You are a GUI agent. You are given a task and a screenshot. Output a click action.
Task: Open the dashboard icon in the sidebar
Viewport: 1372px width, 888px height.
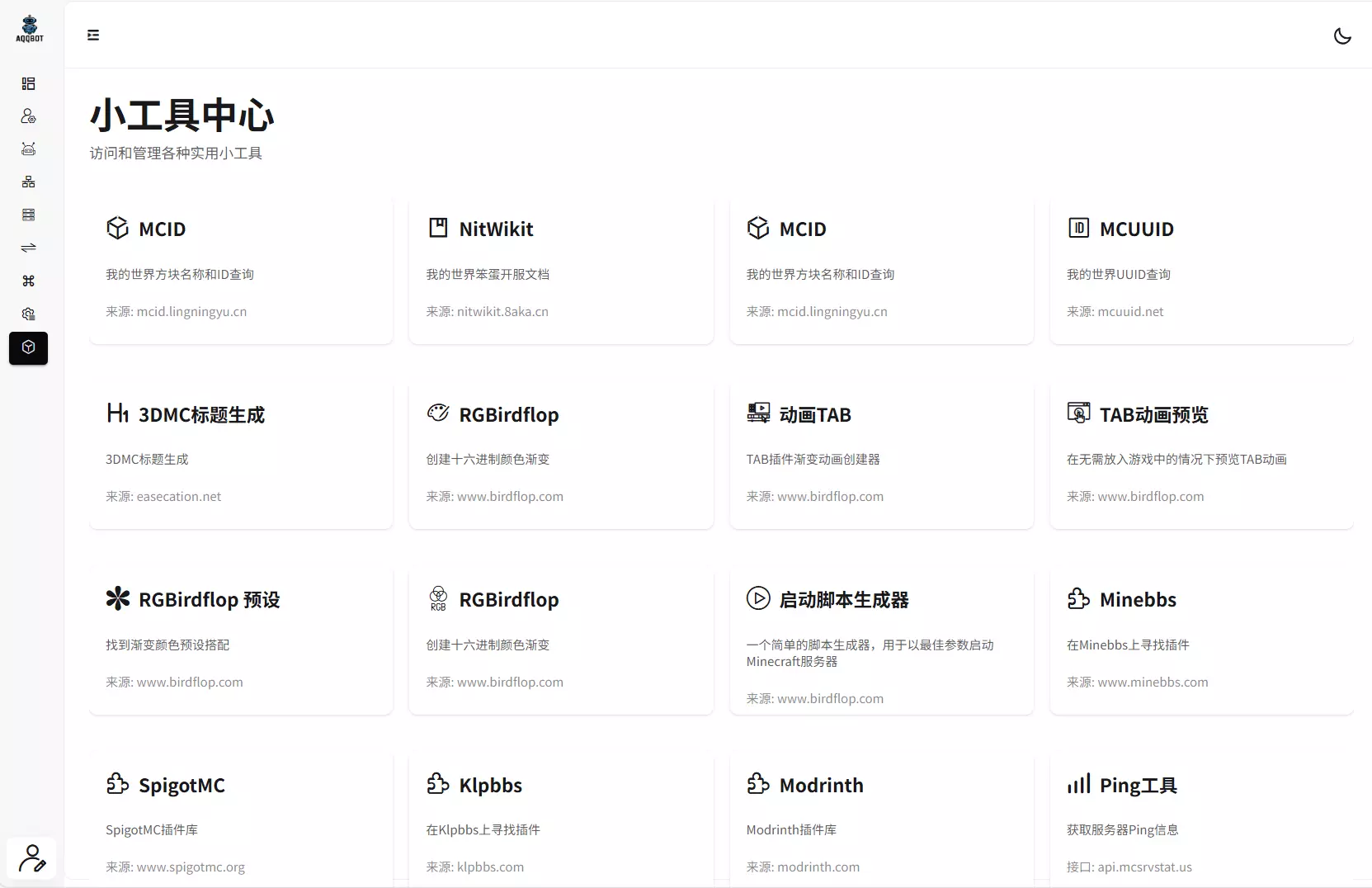coord(28,83)
